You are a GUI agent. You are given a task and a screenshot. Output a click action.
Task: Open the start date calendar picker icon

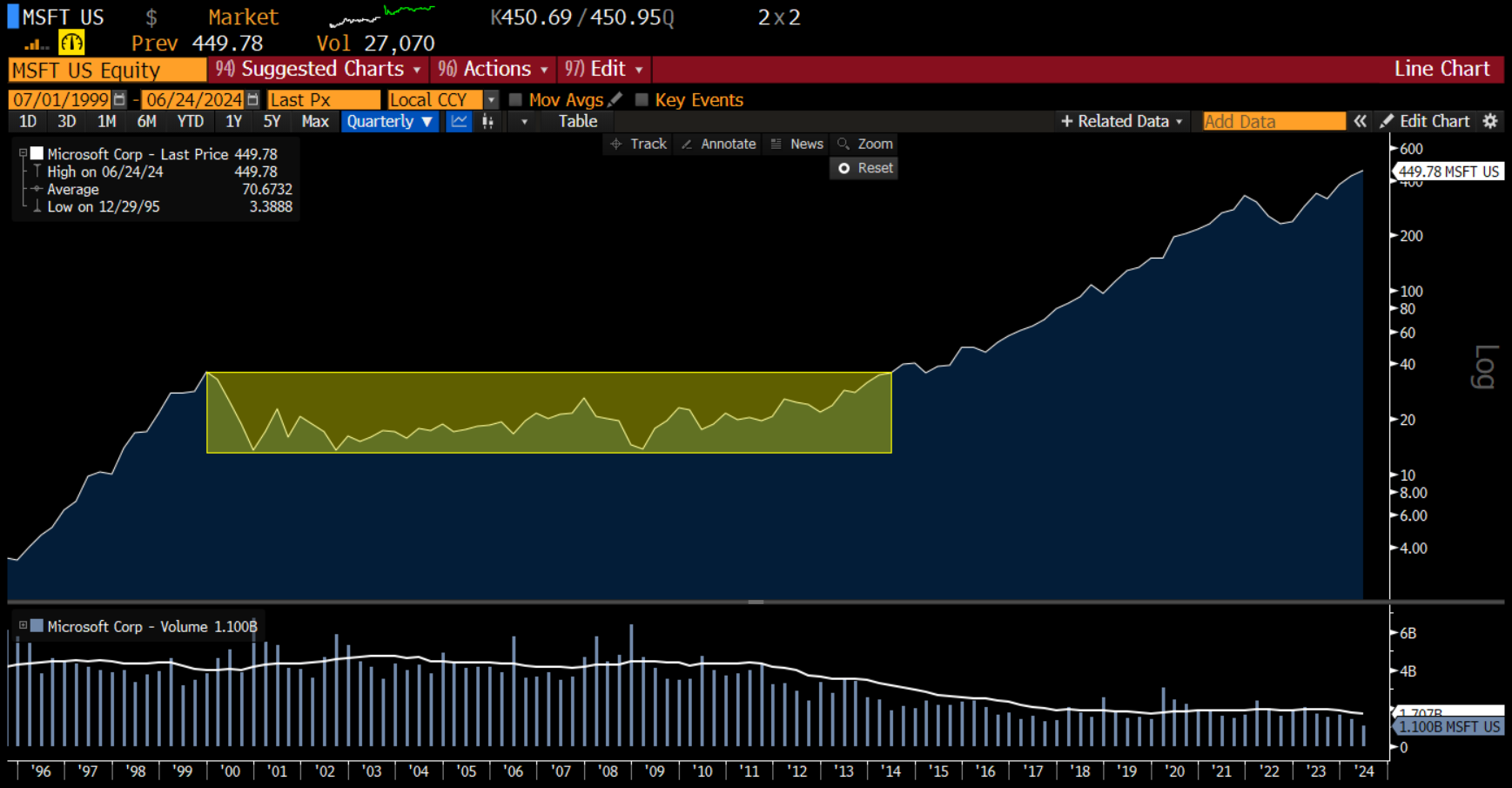tap(119, 99)
